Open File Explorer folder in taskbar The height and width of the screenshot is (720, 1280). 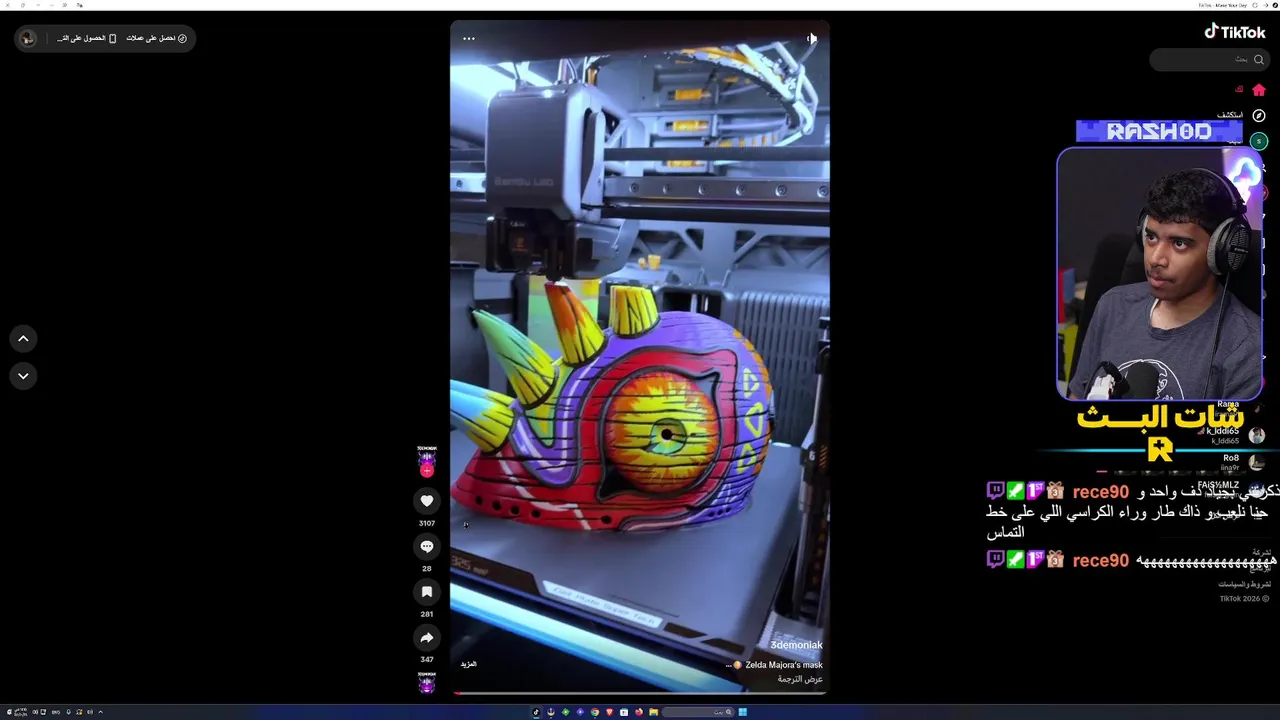653,712
